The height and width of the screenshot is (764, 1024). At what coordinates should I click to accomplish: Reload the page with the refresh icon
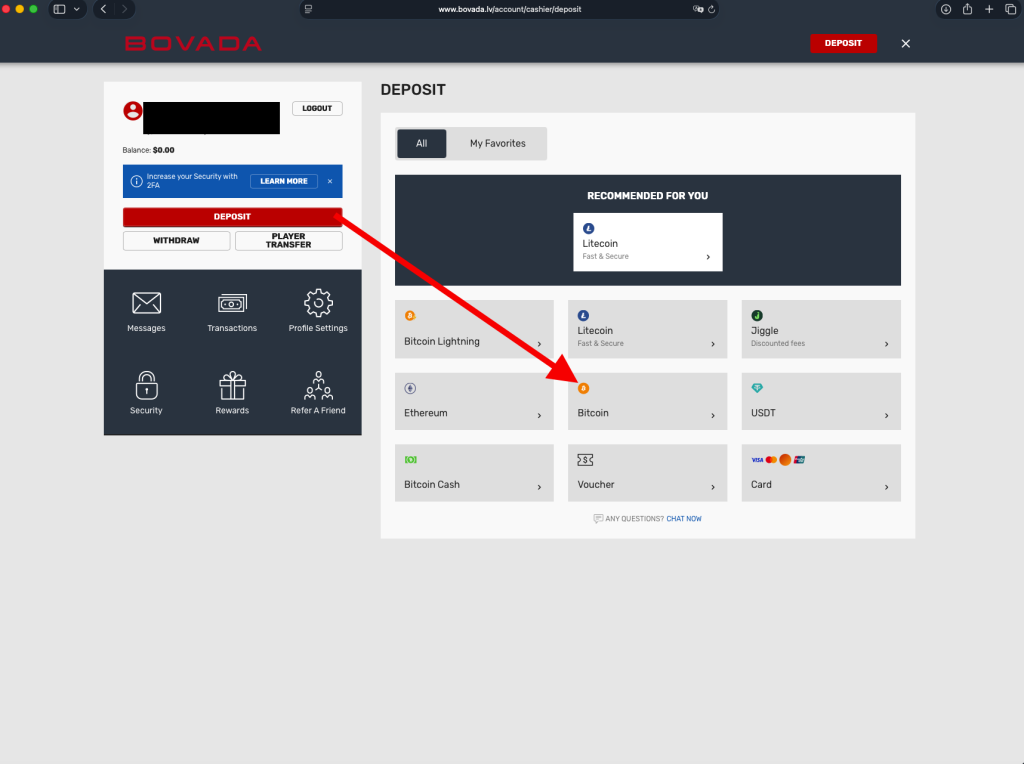[711, 9]
